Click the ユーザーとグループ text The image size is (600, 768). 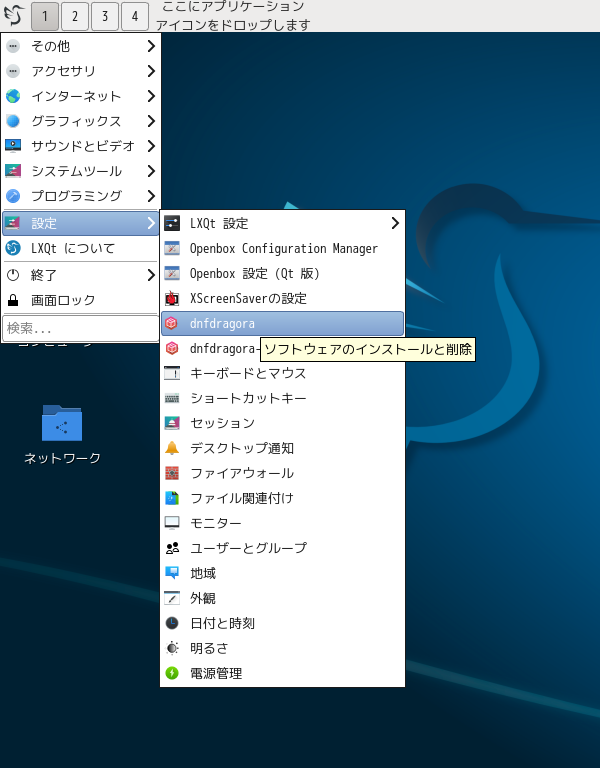click(x=249, y=548)
